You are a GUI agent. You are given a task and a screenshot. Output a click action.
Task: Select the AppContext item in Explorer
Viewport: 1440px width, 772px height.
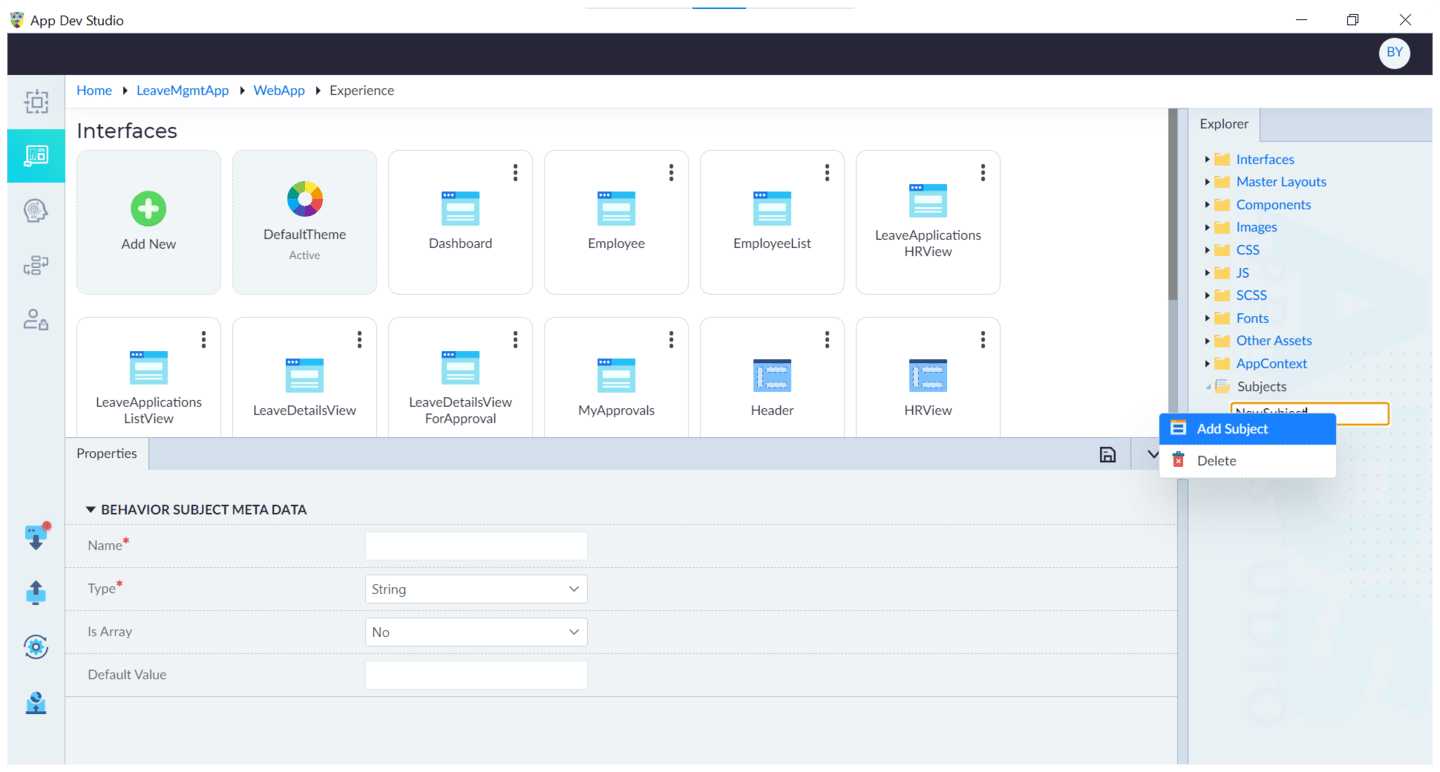tap(1271, 364)
